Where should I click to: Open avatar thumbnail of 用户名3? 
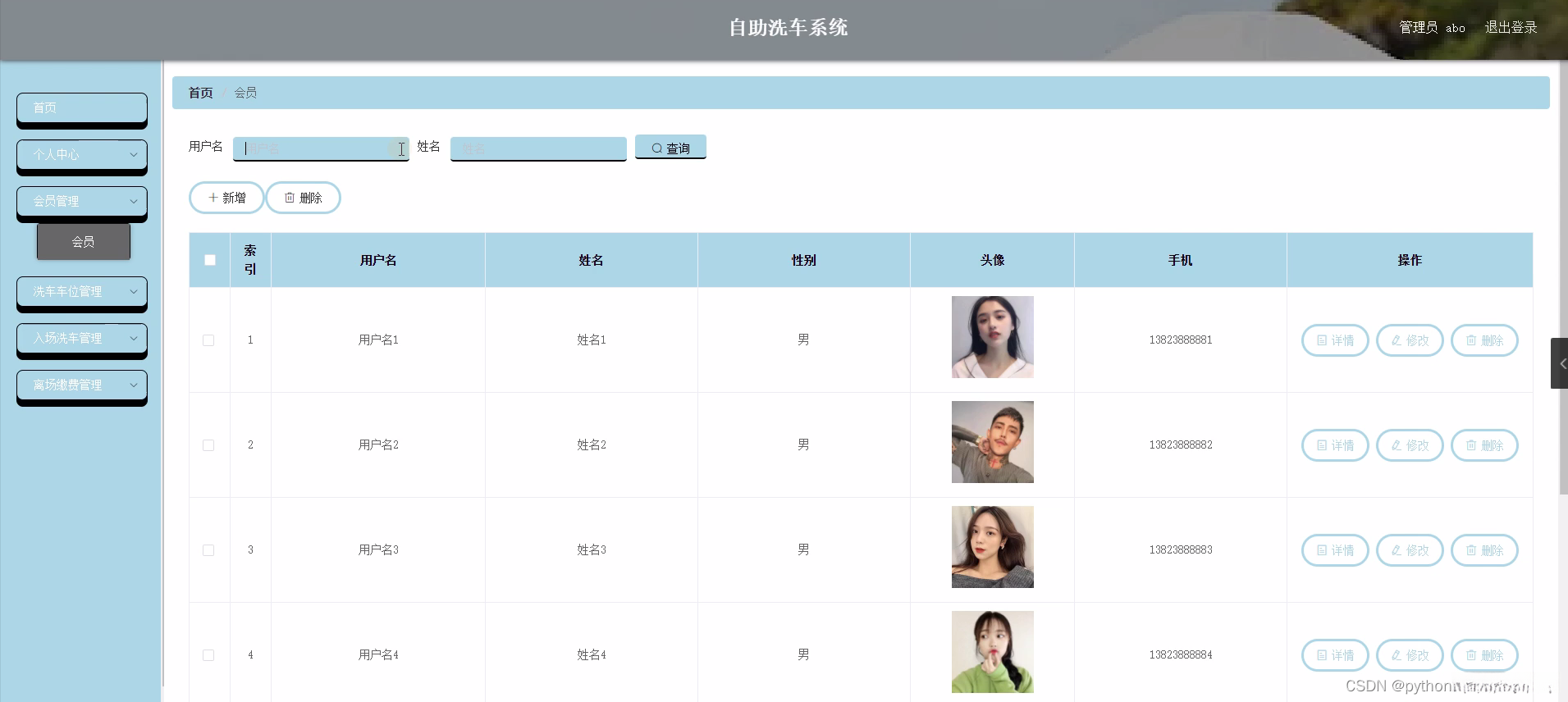point(993,547)
